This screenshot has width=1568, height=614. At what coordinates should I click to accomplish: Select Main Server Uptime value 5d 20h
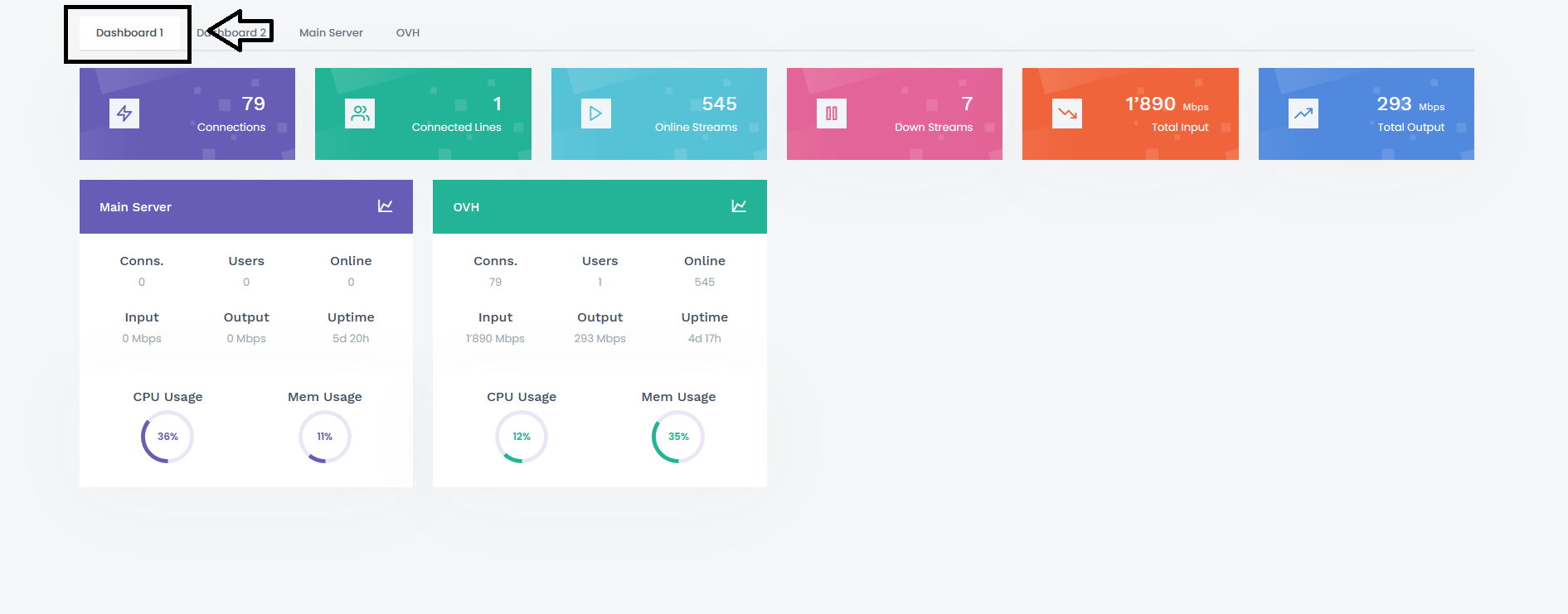click(351, 338)
